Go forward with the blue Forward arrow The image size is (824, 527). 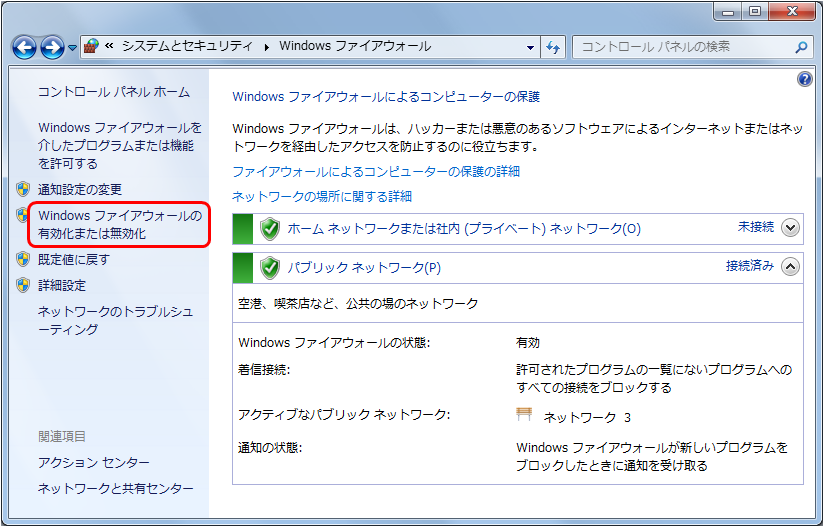(53, 47)
